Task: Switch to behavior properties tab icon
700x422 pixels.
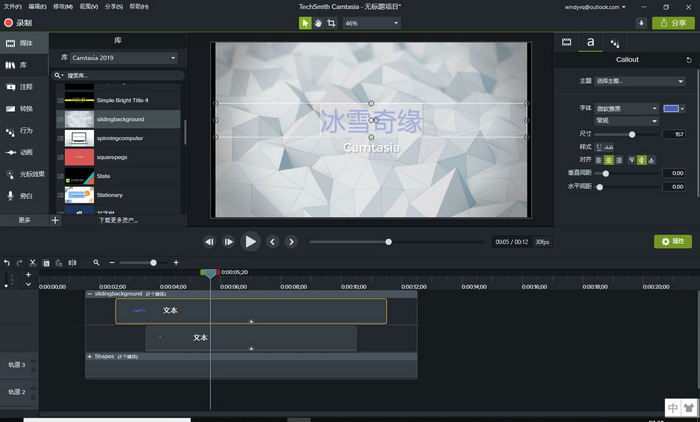Action: [x=615, y=43]
